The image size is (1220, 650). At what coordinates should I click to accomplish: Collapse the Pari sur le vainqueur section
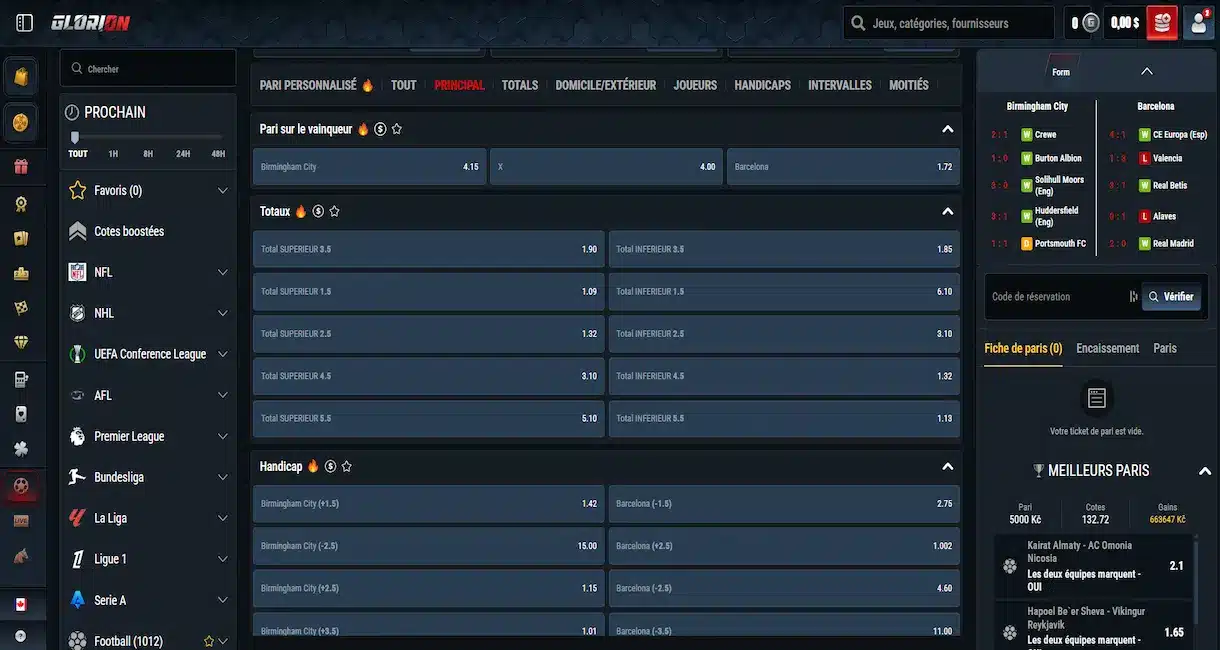(947, 129)
